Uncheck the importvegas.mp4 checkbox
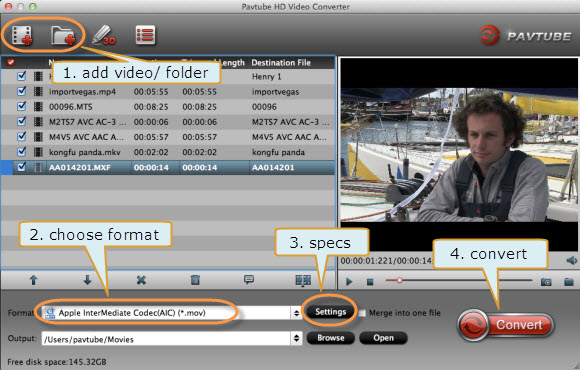The height and width of the screenshot is (370, 580). (21, 91)
